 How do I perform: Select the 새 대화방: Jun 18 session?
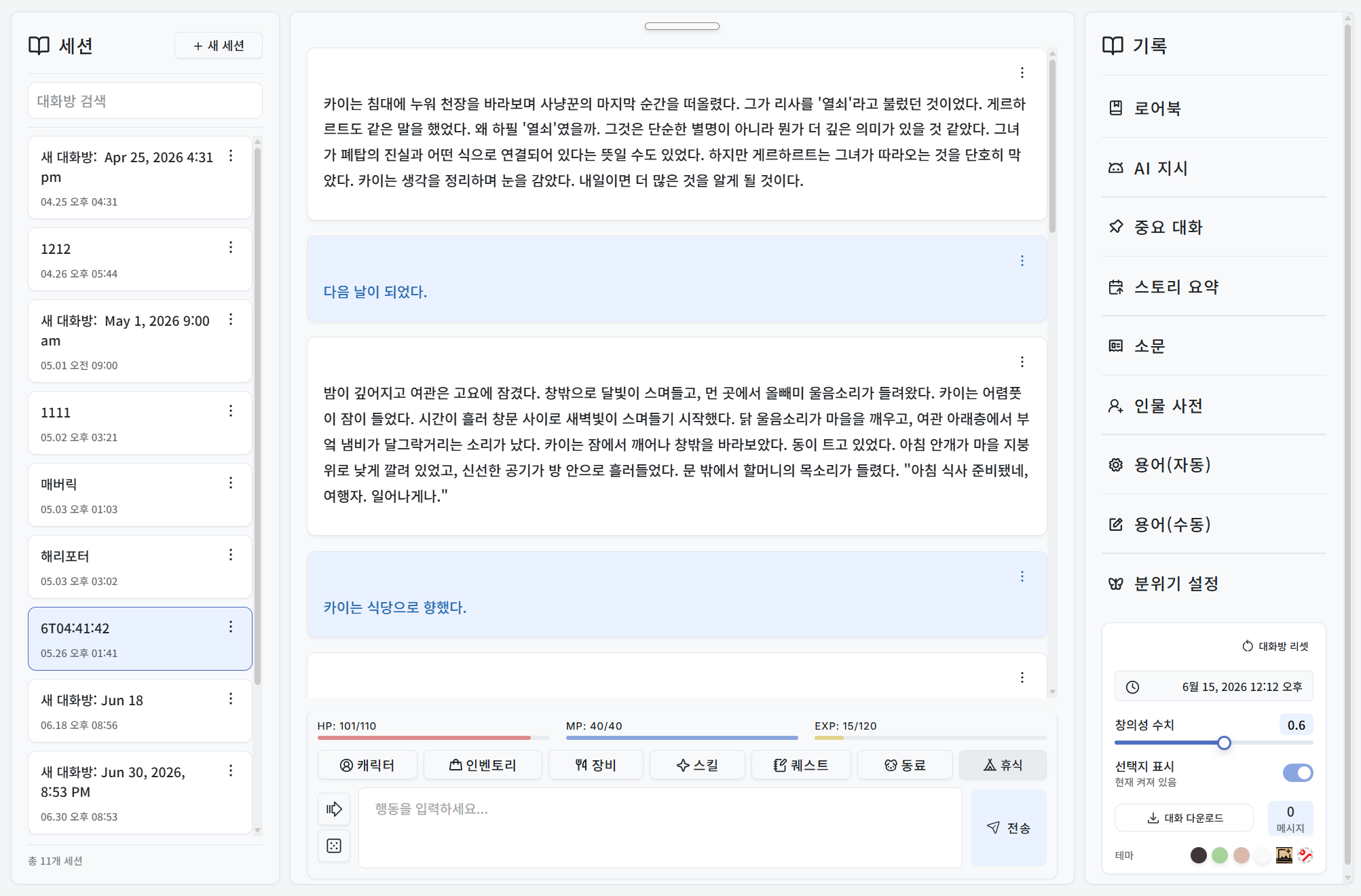coord(140,711)
